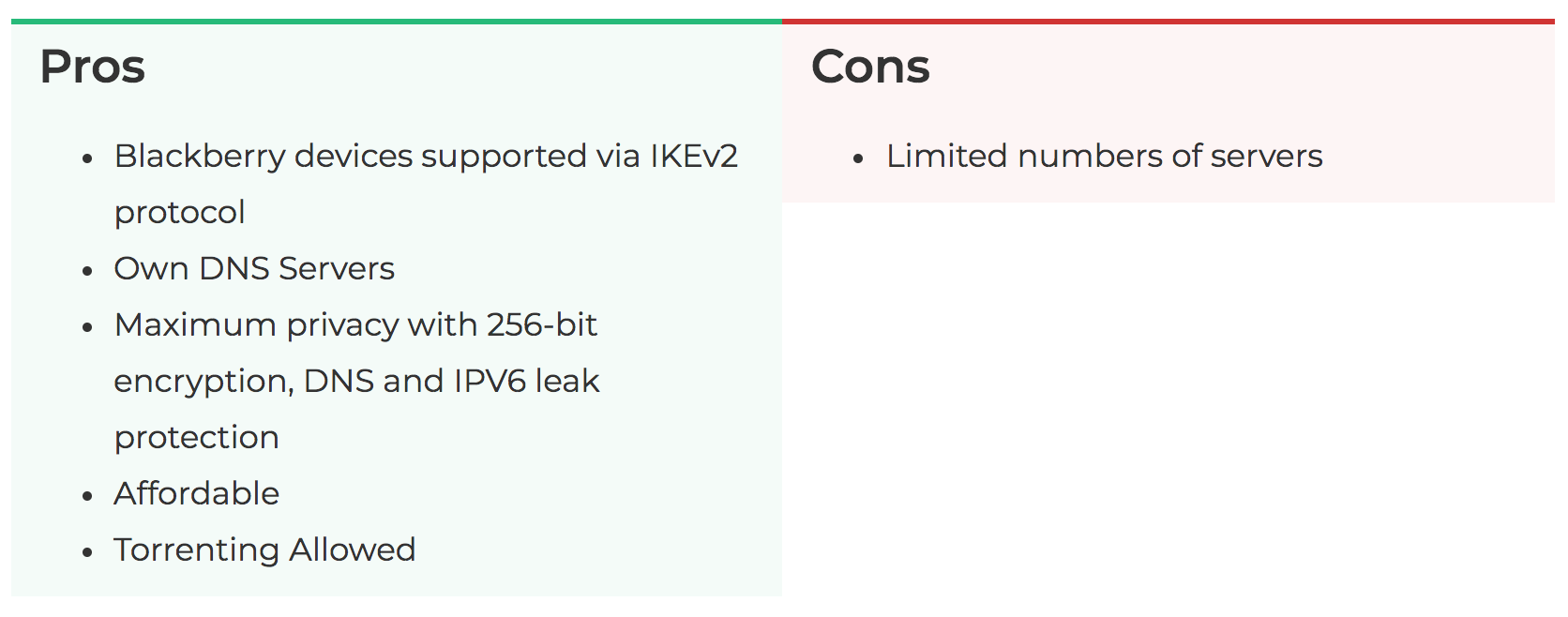The width and height of the screenshot is (1568, 617).
Task: Click the bullet beside Affordable
Action: pyautogui.click(x=87, y=496)
